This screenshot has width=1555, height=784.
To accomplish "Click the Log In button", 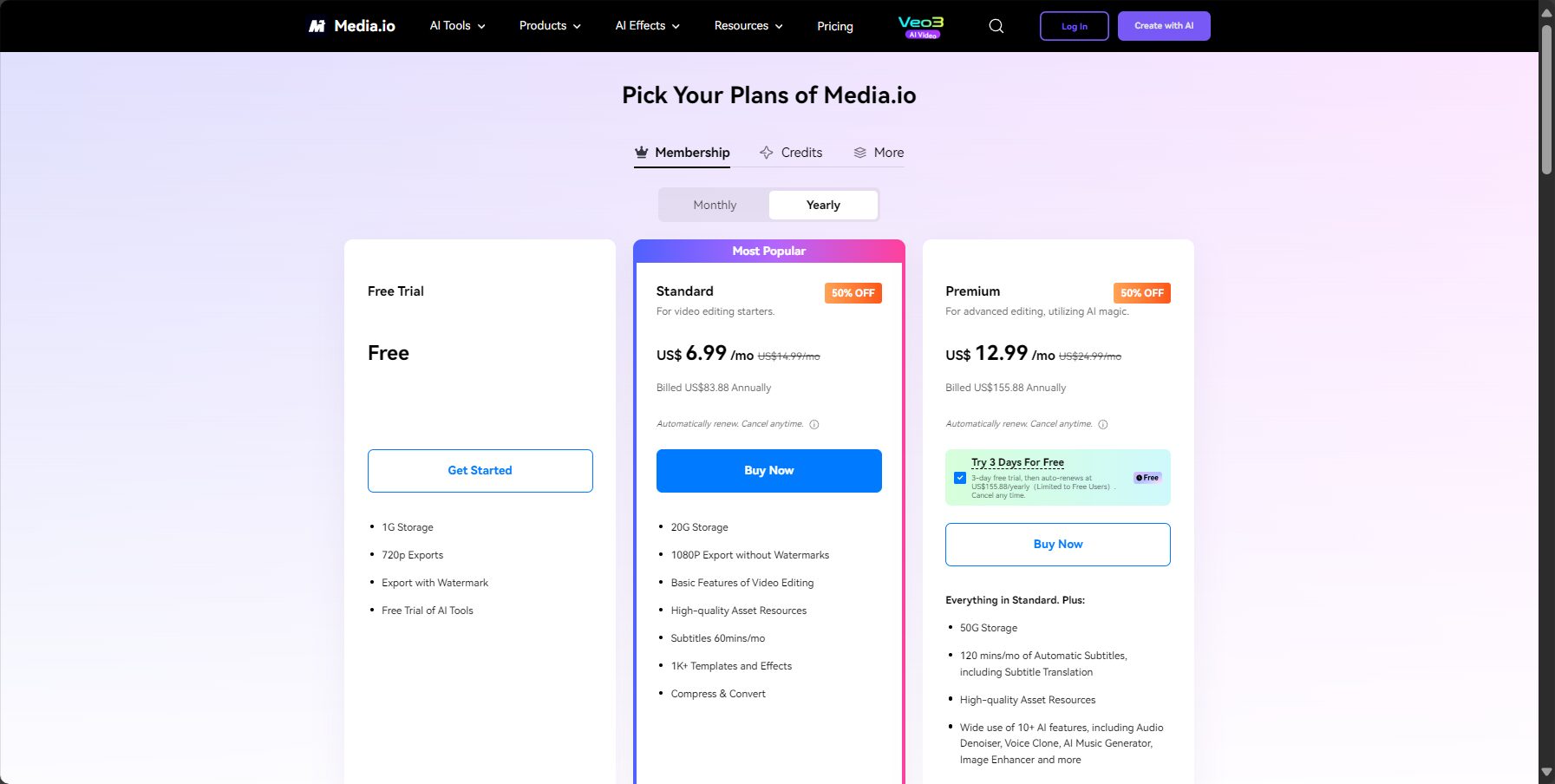I will (x=1075, y=26).
